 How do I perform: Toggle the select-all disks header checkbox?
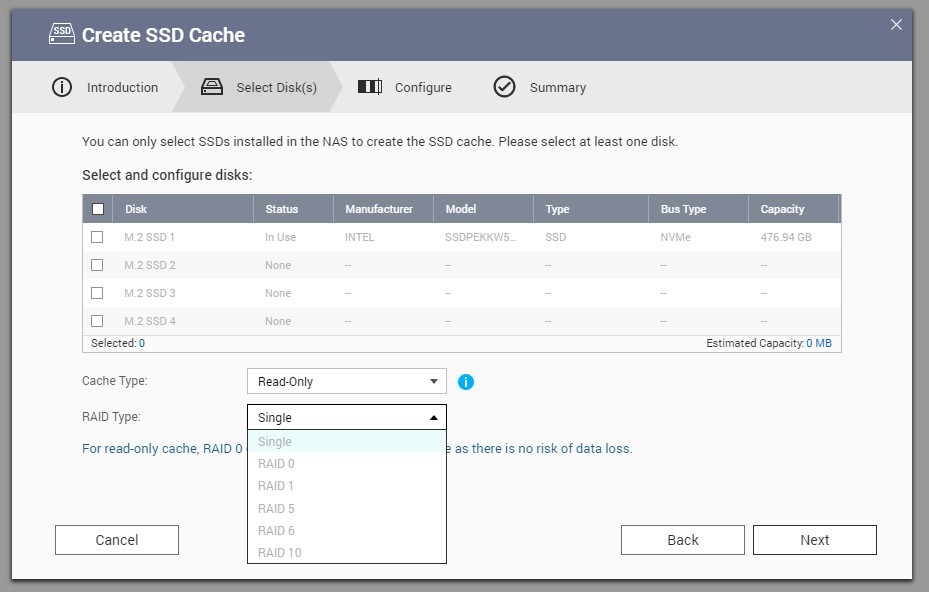pos(97,209)
